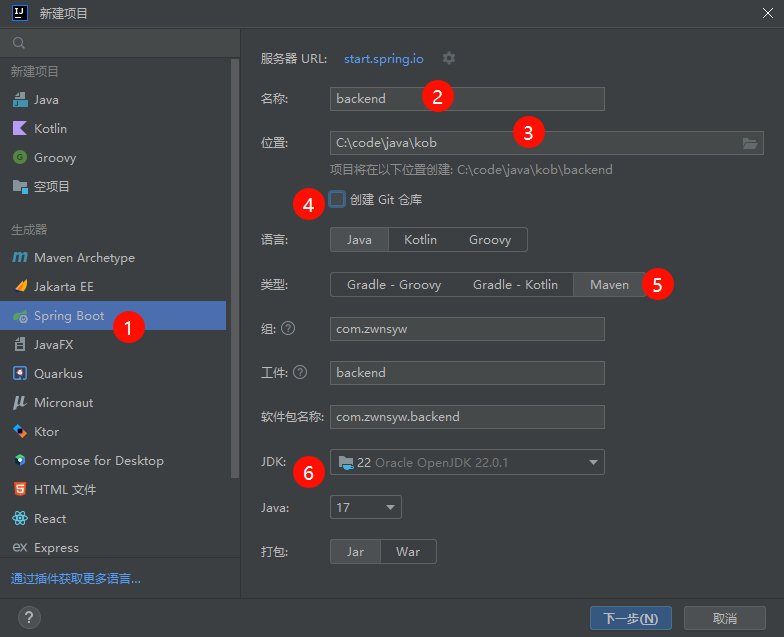Click the left sidebar vertical scrollbar
Viewport: 784px width, 637px height.
(235, 268)
